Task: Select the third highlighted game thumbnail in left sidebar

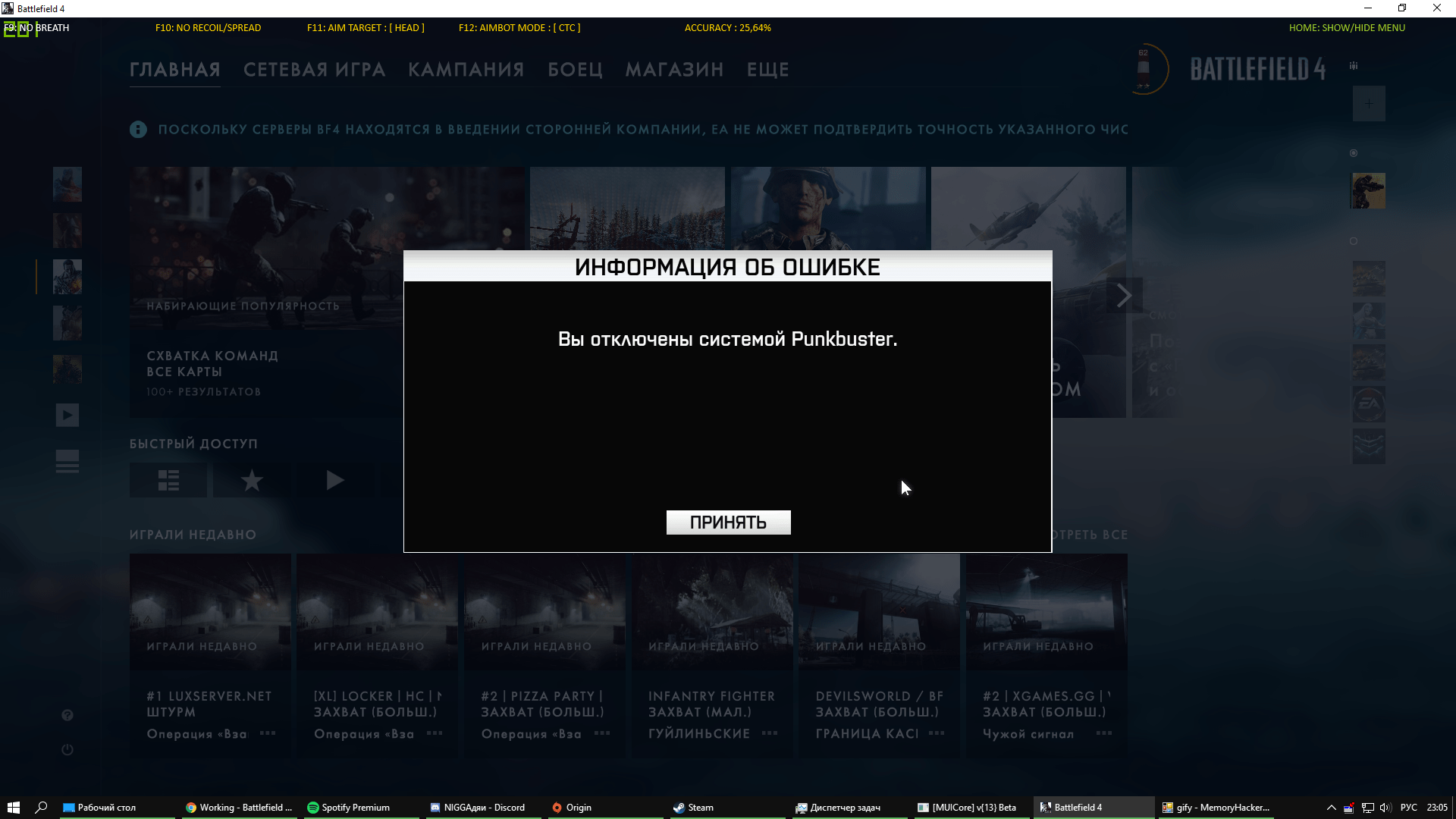Action: click(67, 277)
